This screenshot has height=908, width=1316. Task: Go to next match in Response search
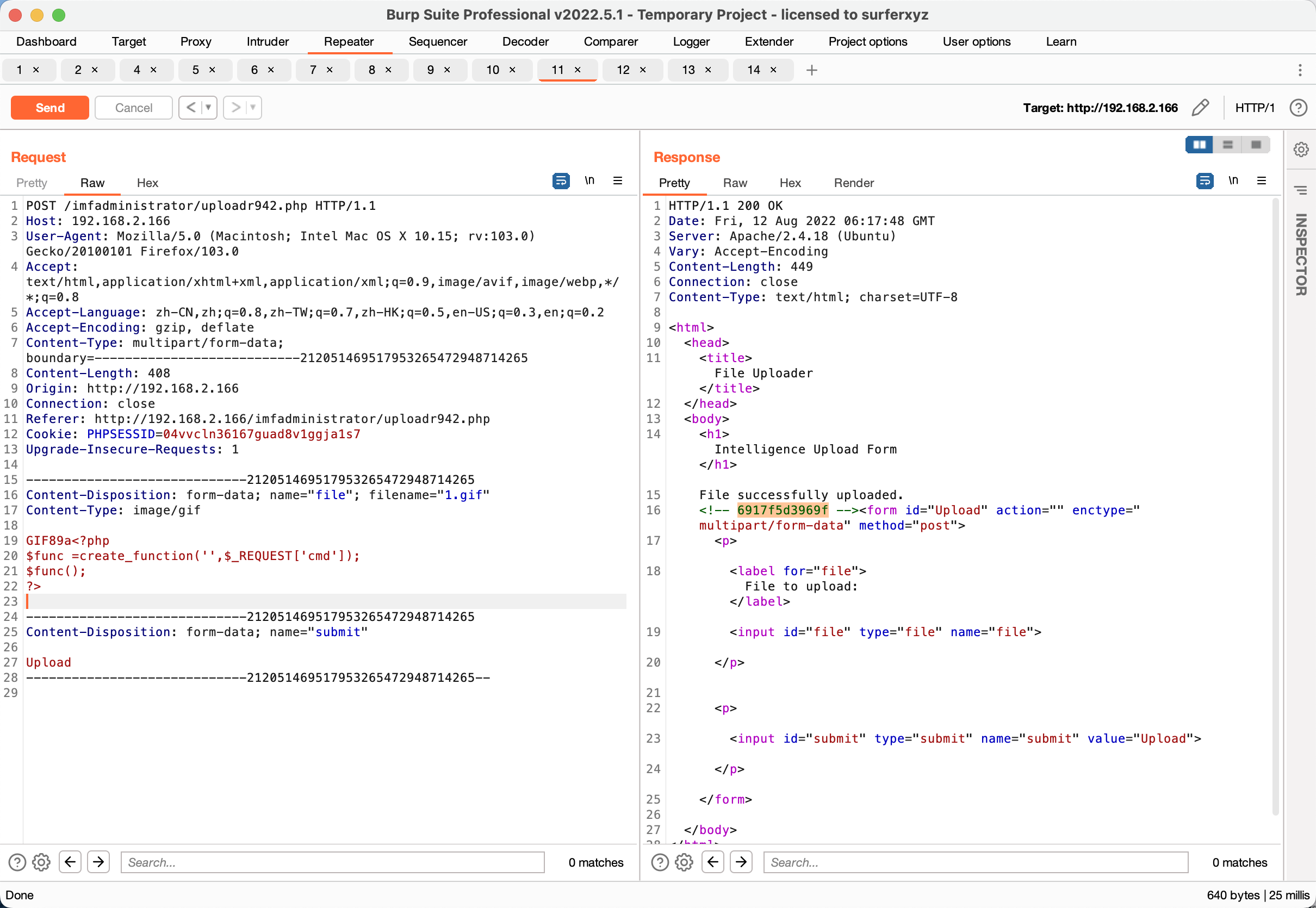(x=741, y=862)
